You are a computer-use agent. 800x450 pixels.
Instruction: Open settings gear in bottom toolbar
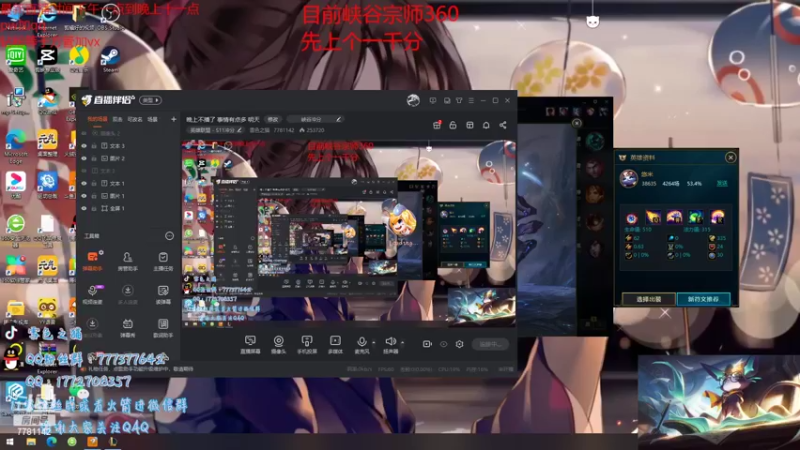point(459,344)
